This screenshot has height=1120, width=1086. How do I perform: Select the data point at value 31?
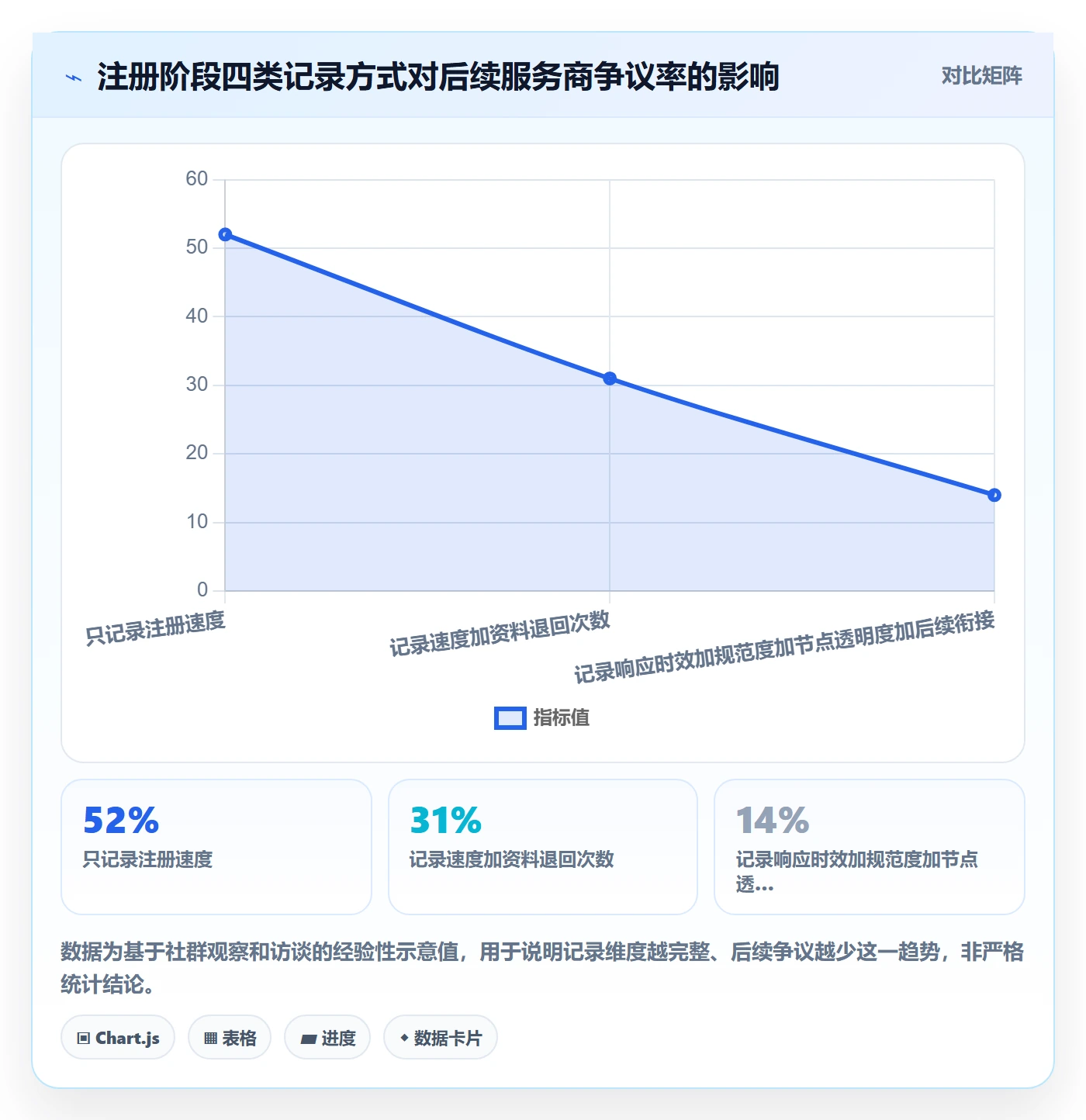coord(610,379)
